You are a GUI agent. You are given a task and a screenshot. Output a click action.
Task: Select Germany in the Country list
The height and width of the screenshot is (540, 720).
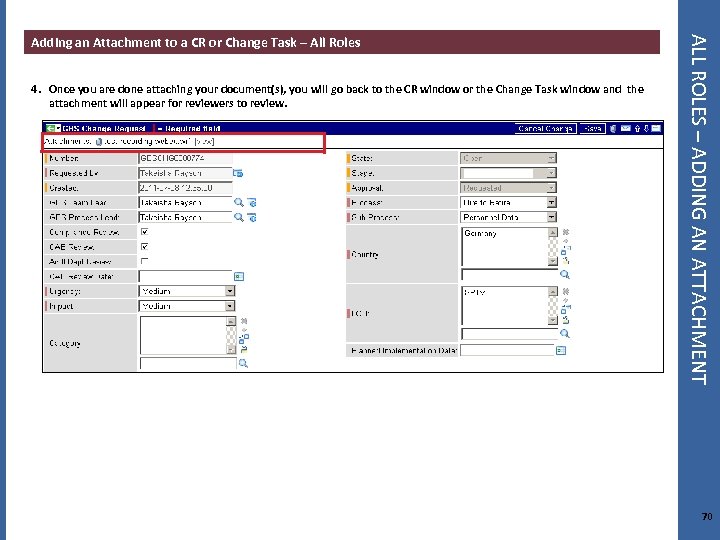coord(480,233)
